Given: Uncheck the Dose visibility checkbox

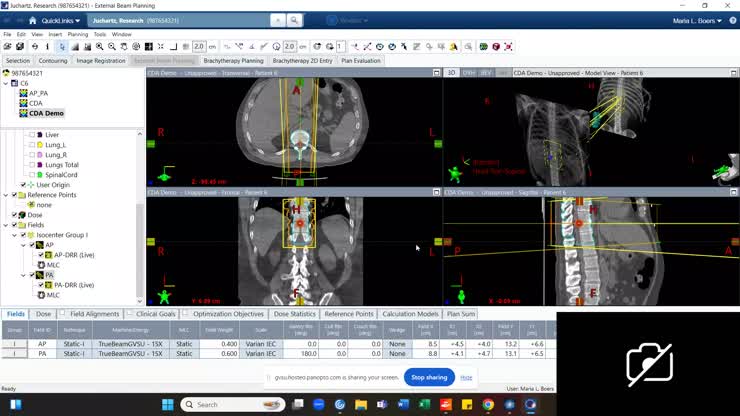Looking at the screenshot, I should tap(14, 215).
